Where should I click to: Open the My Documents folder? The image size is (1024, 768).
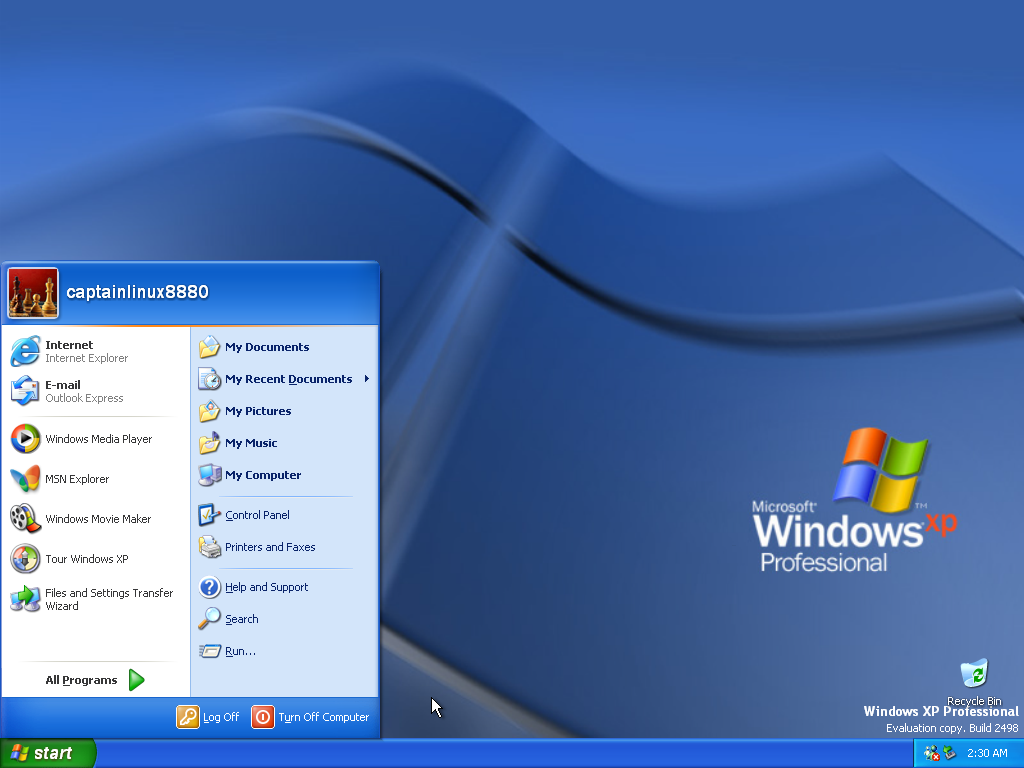pyautogui.click(x=266, y=347)
